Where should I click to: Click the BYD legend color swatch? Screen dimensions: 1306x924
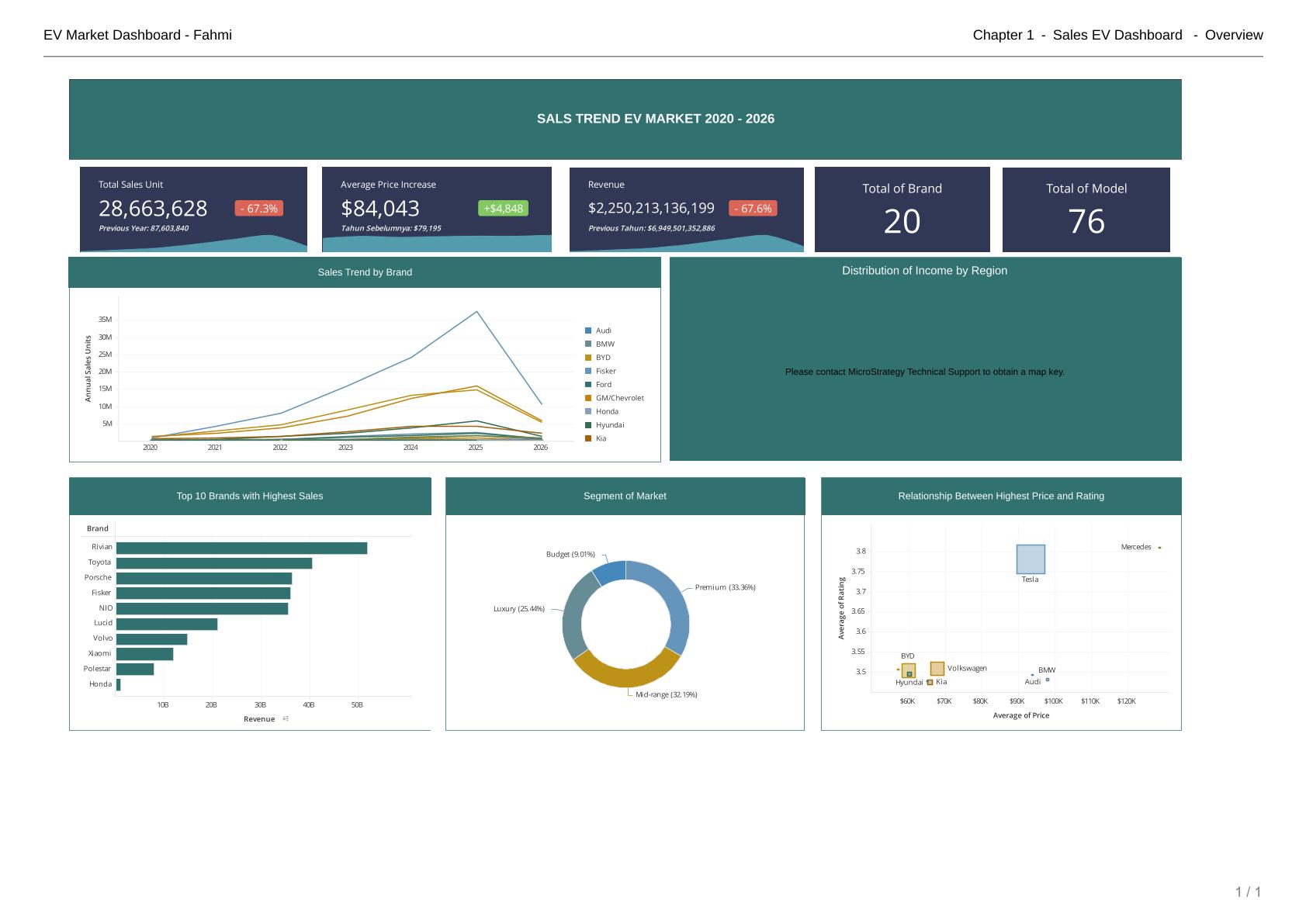pyautogui.click(x=588, y=358)
